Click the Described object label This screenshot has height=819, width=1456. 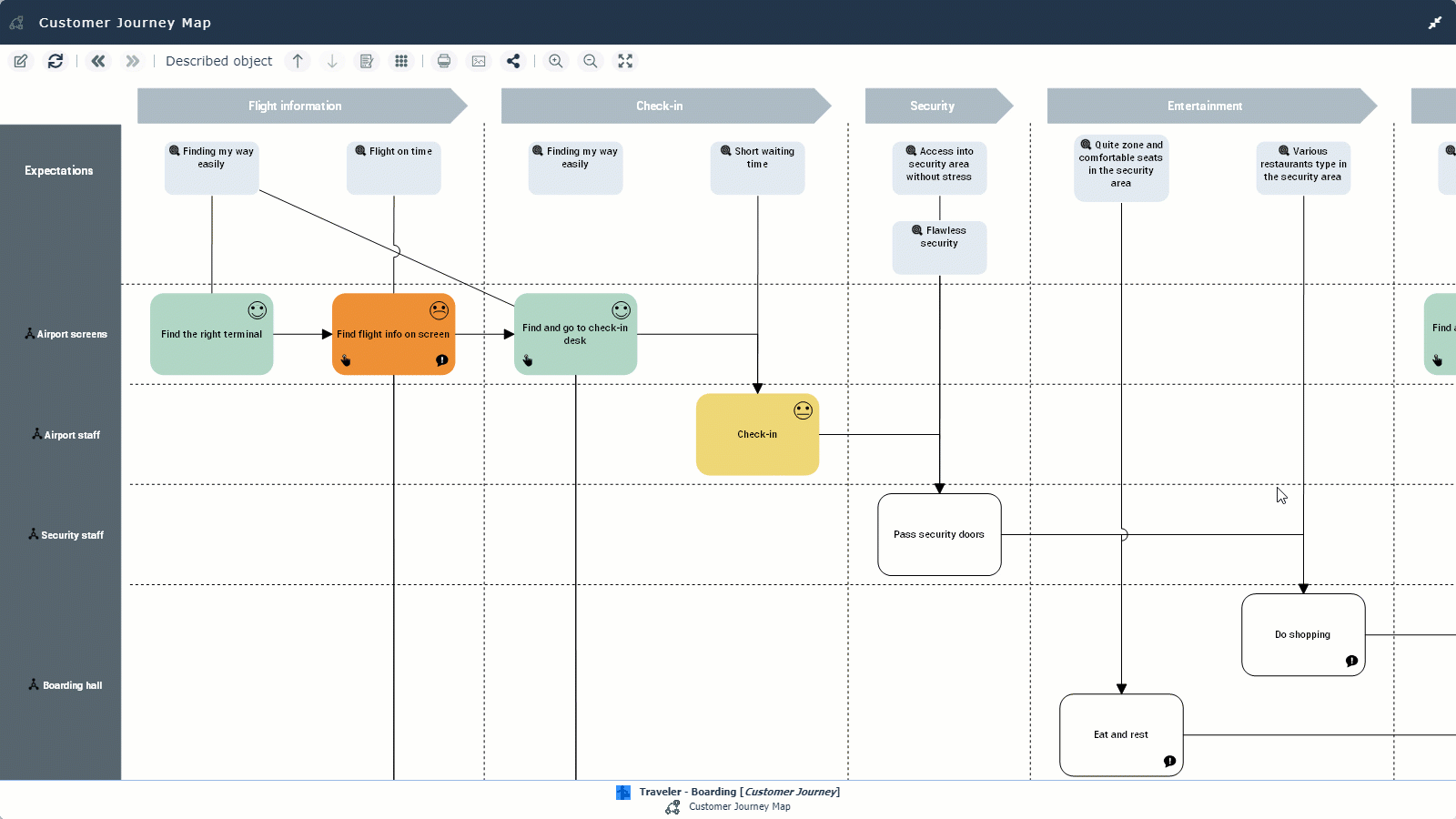pyautogui.click(x=219, y=61)
